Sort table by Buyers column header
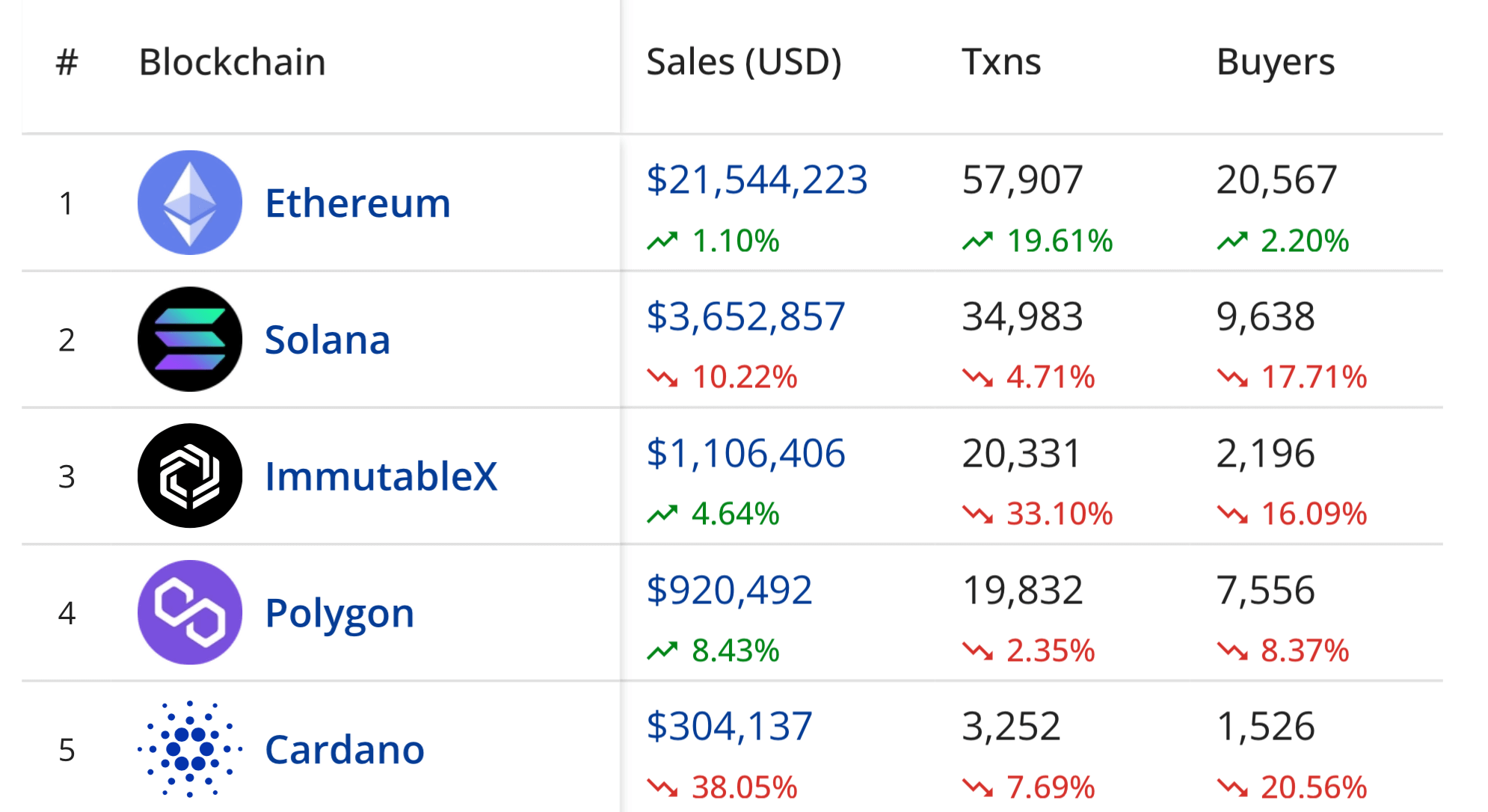Image resolution: width=1488 pixels, height=812 pixels. [x=1275, y=62]
